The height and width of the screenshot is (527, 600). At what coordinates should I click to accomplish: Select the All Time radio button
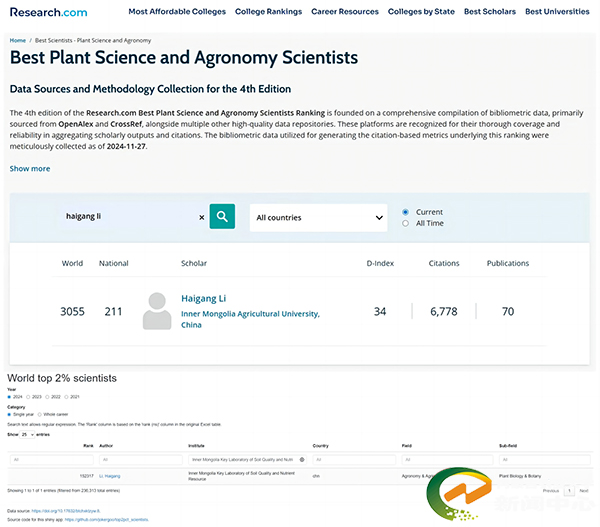(405, 223)
